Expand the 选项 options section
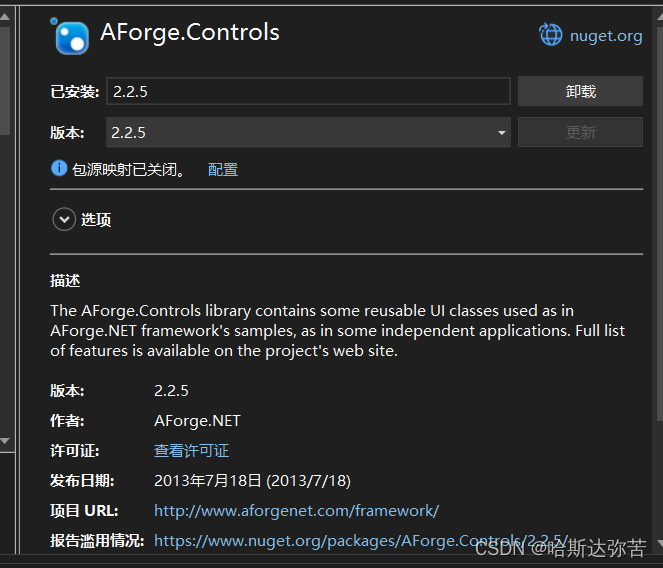 click(x=64, y=220)
